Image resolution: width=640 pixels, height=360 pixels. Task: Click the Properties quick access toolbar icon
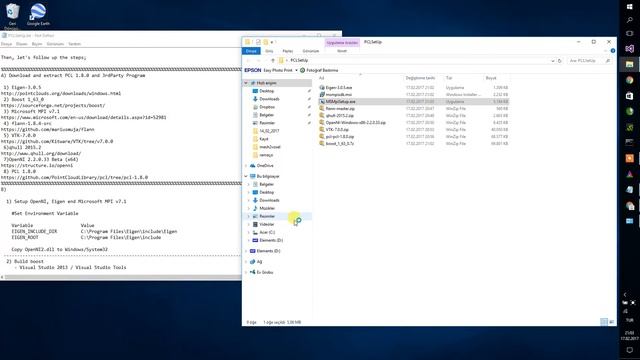click(258, 42)
